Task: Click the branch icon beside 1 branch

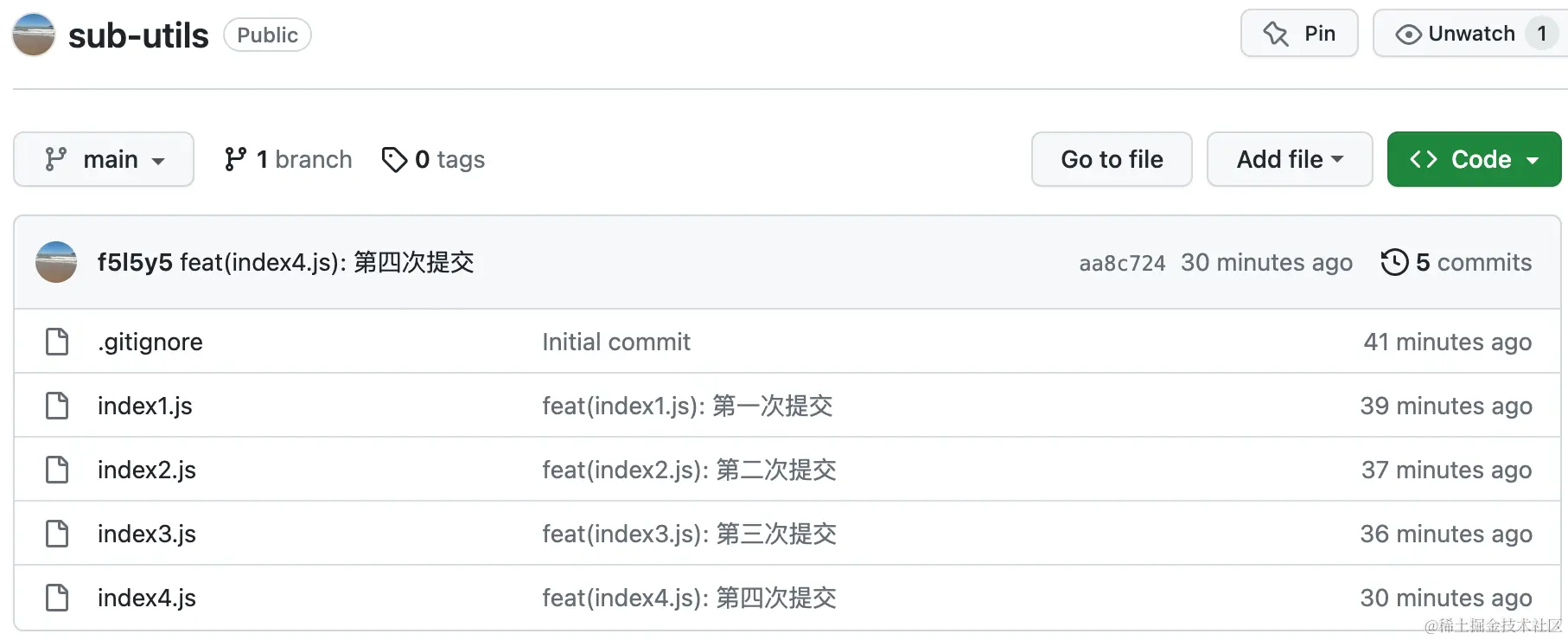Action: (235, 159)
